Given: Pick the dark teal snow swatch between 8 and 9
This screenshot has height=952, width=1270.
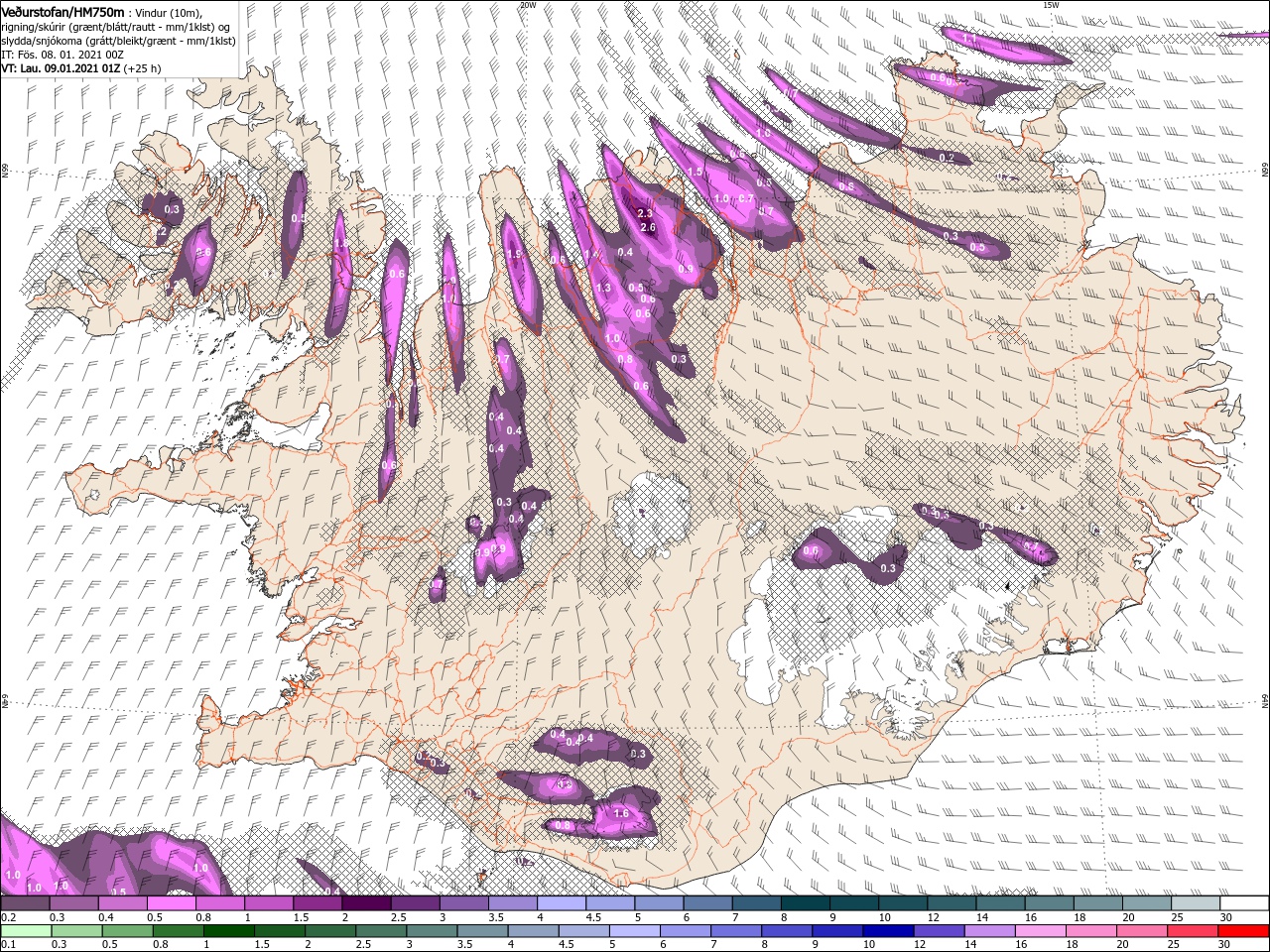Looking at the screenshot, I should coord(806,903).
